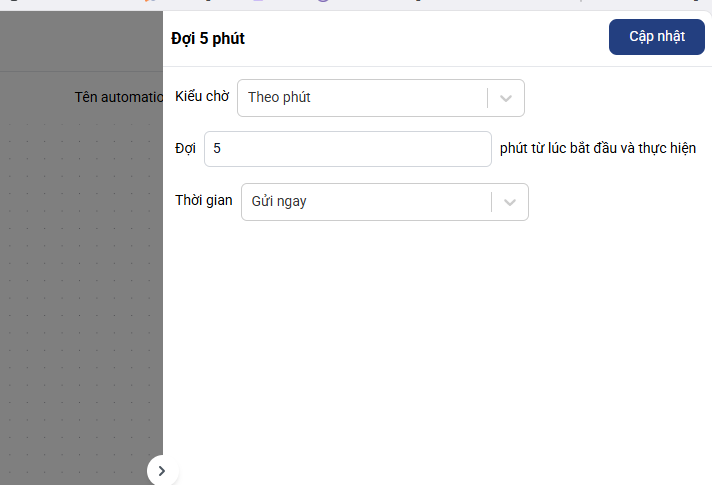The height and width of the screenshot is (485, 712).
Task: Click the panel title Đợi 5 phút
Action: [208, 39]
